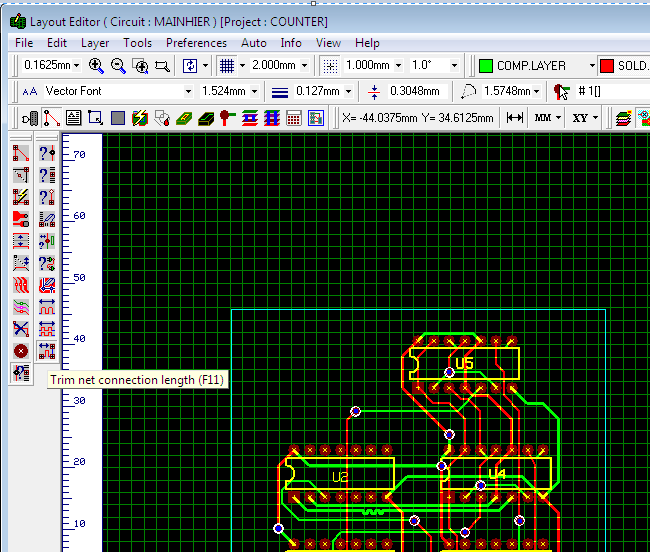Open the View menu
Screen dimensions: 650x552
(x=328, y=43)
